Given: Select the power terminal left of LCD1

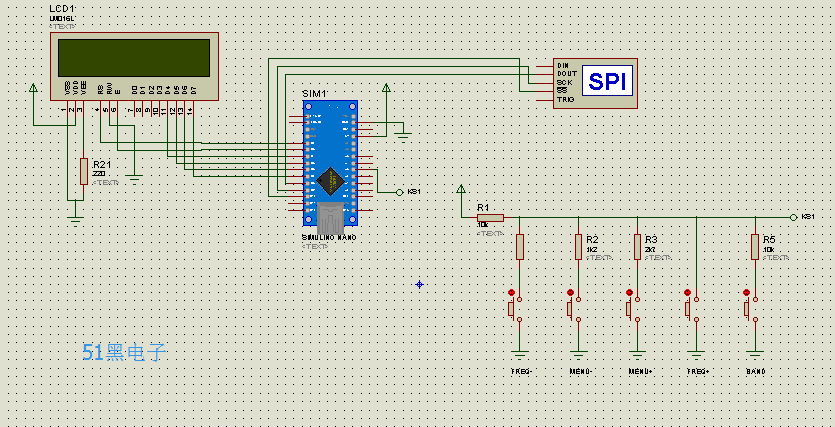Looking at the screenshot, I should [x=34, y=88].
